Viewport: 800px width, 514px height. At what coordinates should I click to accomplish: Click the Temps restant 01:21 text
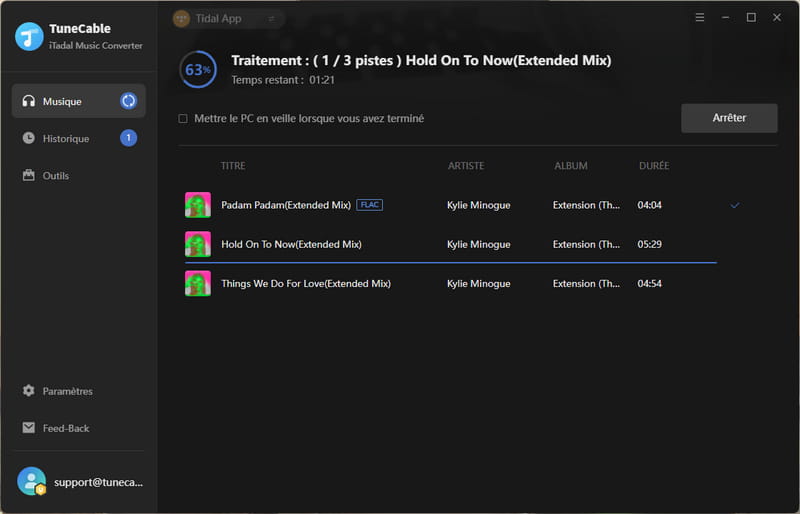[x=283, y=80]
